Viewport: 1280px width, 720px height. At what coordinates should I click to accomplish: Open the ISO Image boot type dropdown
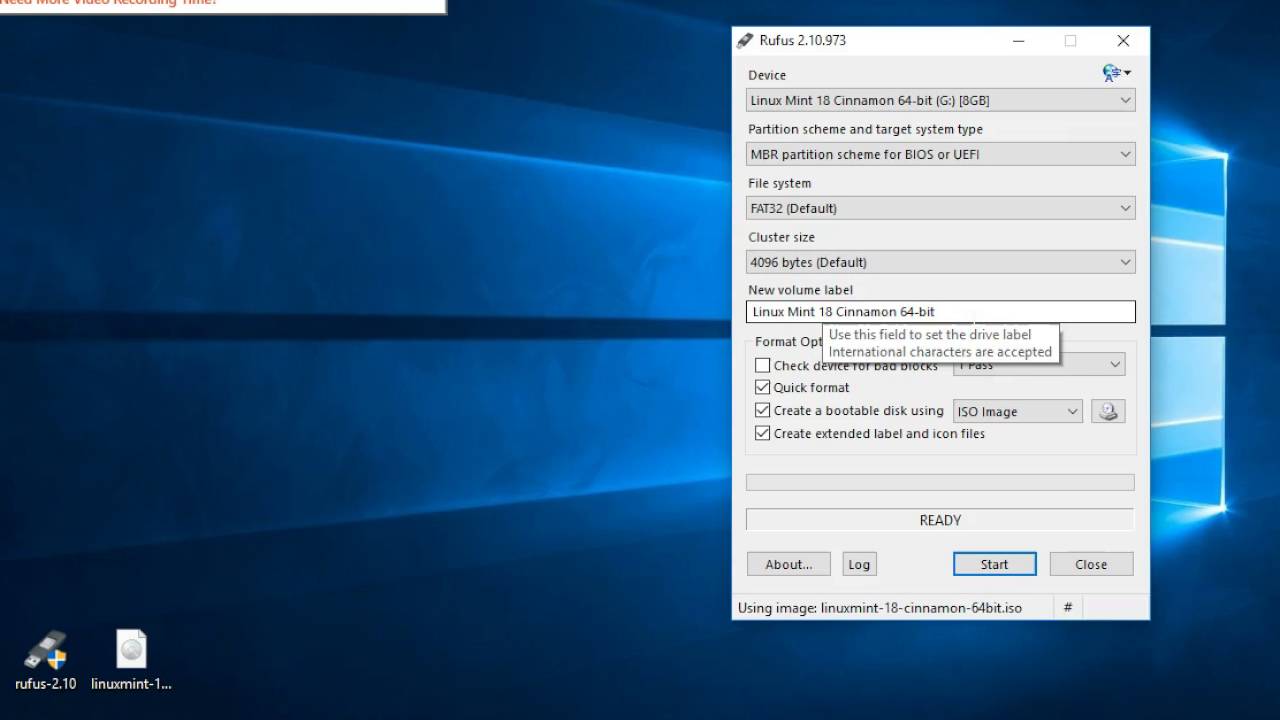tap(1018, 411)
